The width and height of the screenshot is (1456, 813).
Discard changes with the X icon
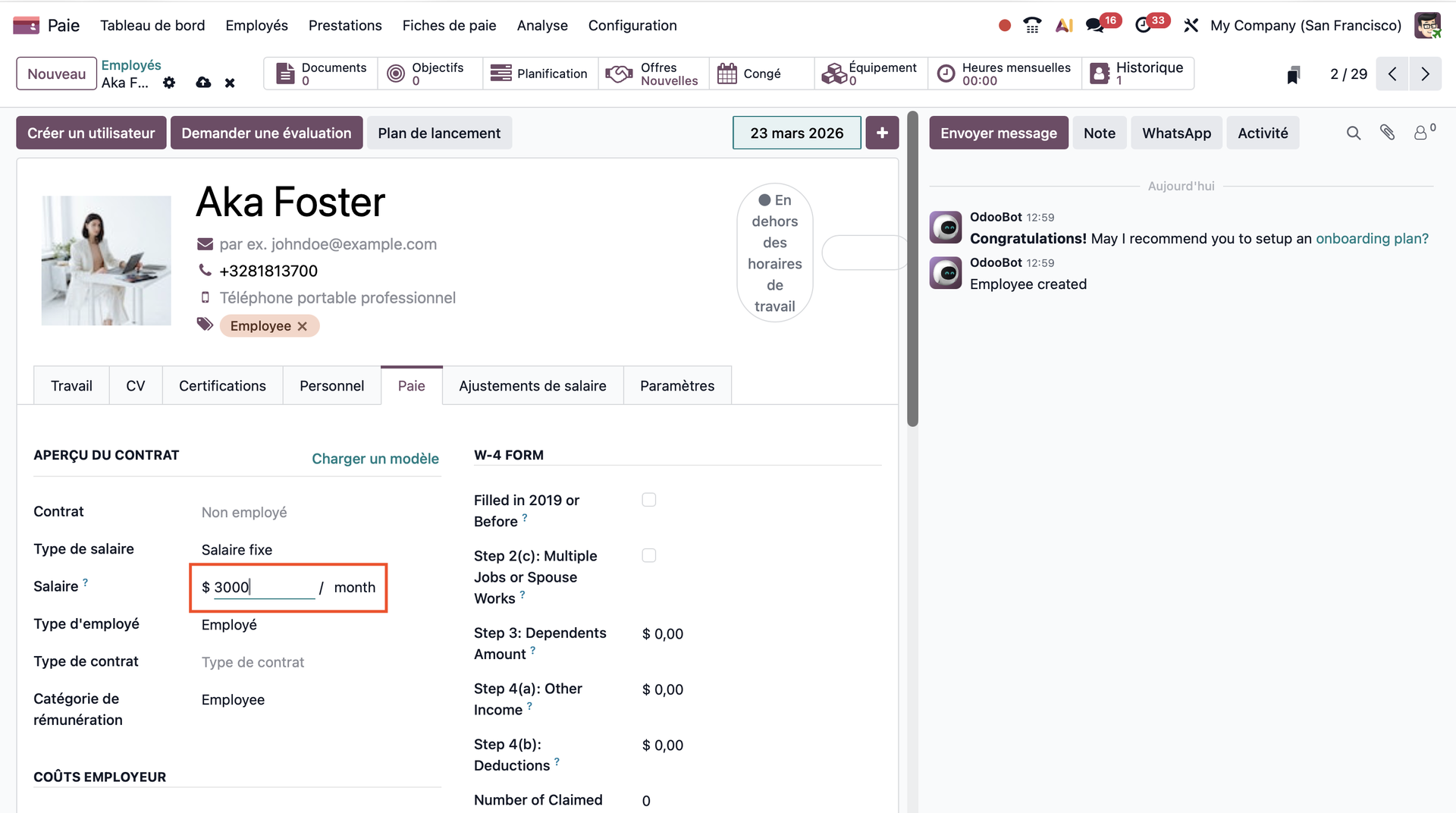tap(230, 83)
